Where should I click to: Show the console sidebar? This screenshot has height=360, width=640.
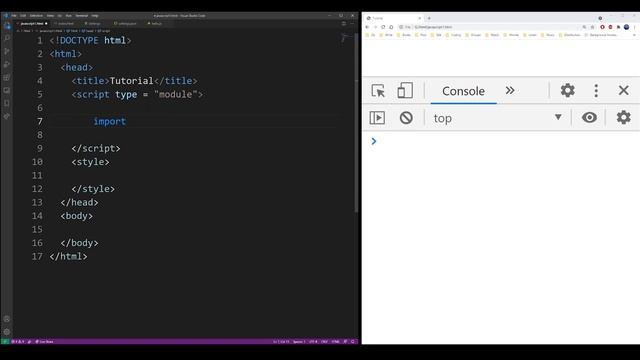coord(377,118)
